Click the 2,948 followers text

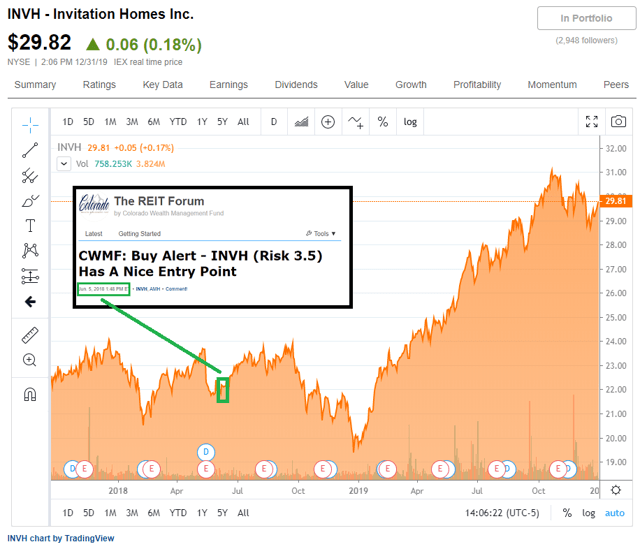coord(587,40)
